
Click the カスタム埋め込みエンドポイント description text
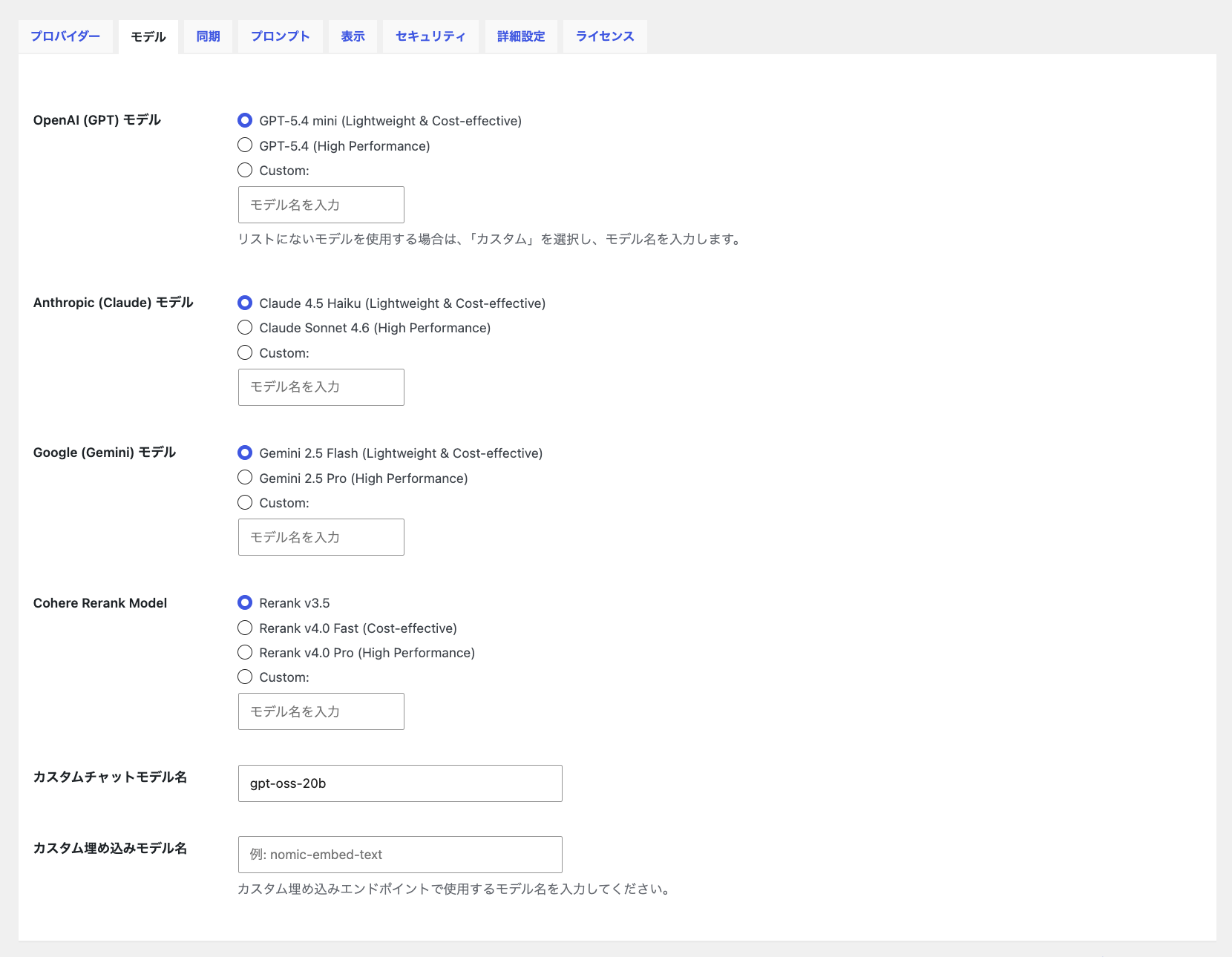[454, 889]
